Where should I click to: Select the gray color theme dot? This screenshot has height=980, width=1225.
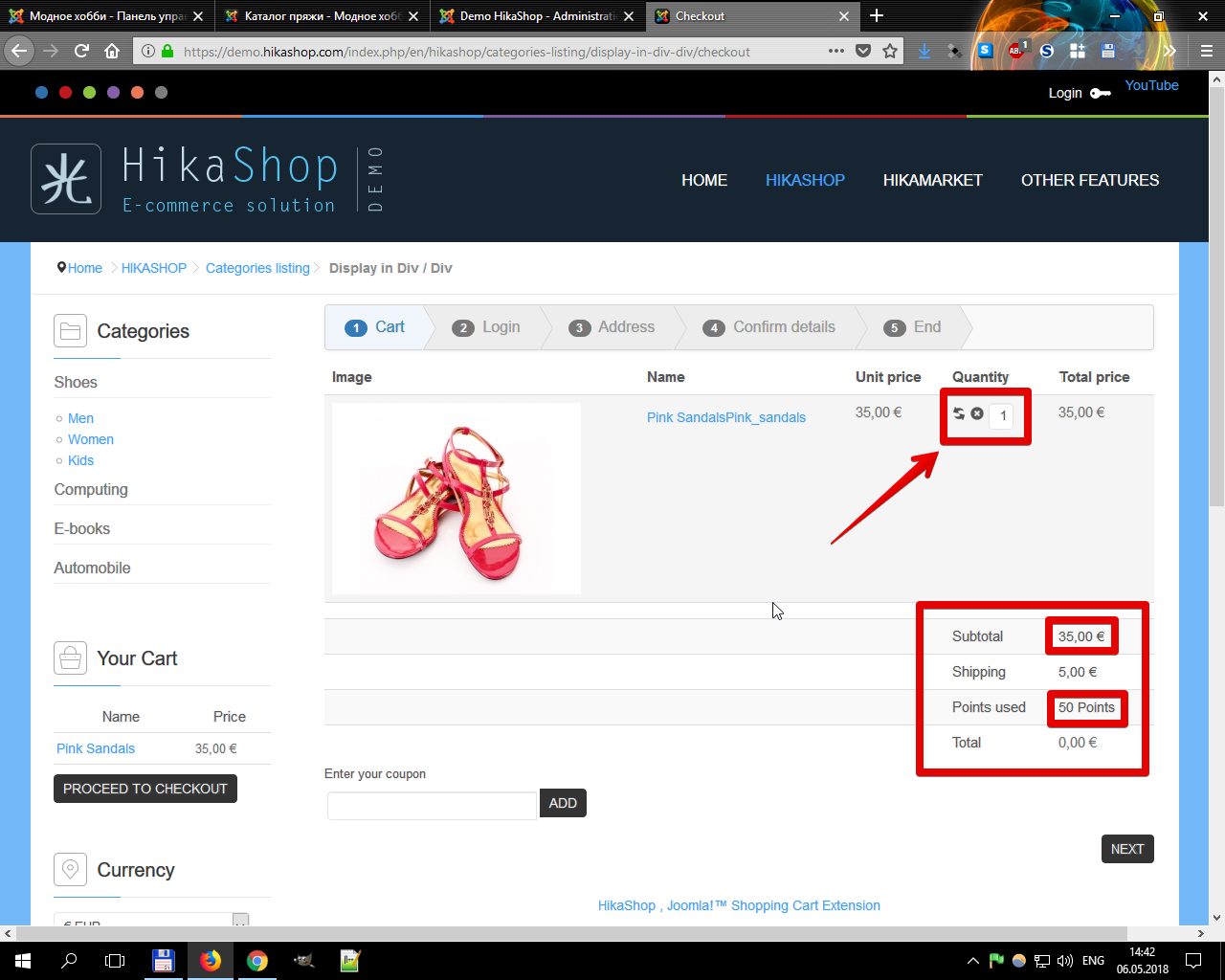point(161,92)
